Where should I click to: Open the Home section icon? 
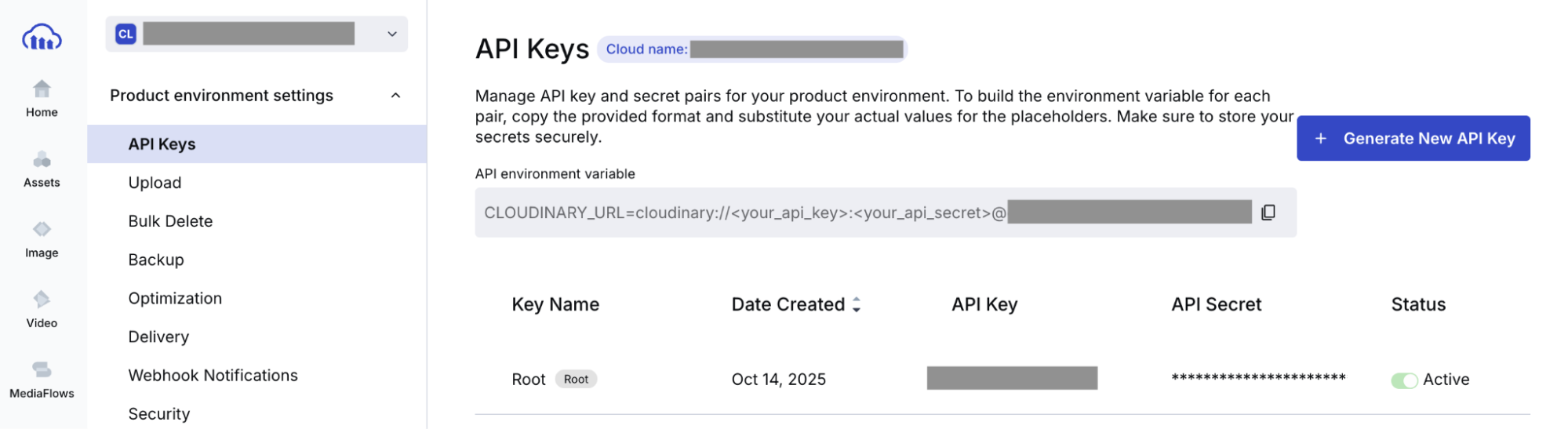click(42, 88)
